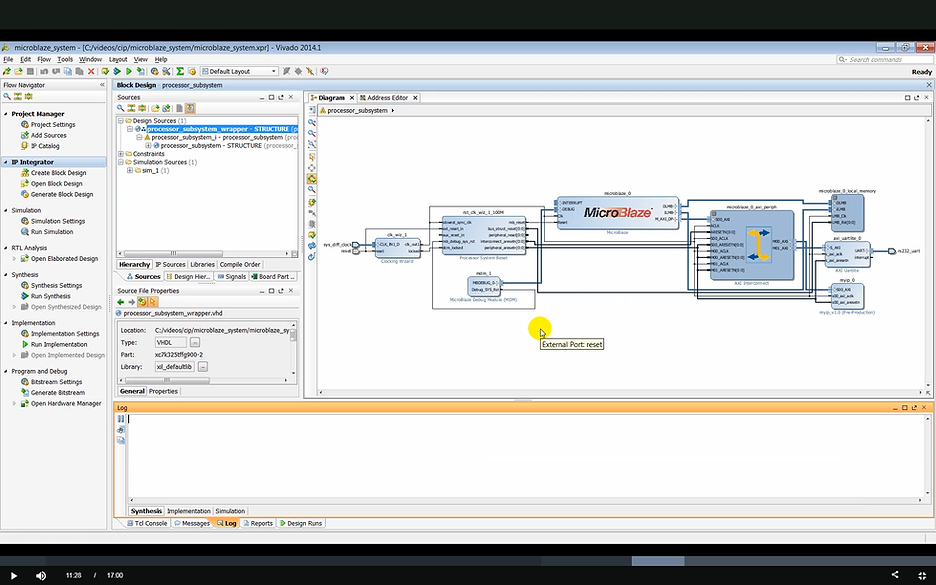Click the back arrow in Source File Properties
The height and width of the screenshot is (585, 936).
click(121, 301)
